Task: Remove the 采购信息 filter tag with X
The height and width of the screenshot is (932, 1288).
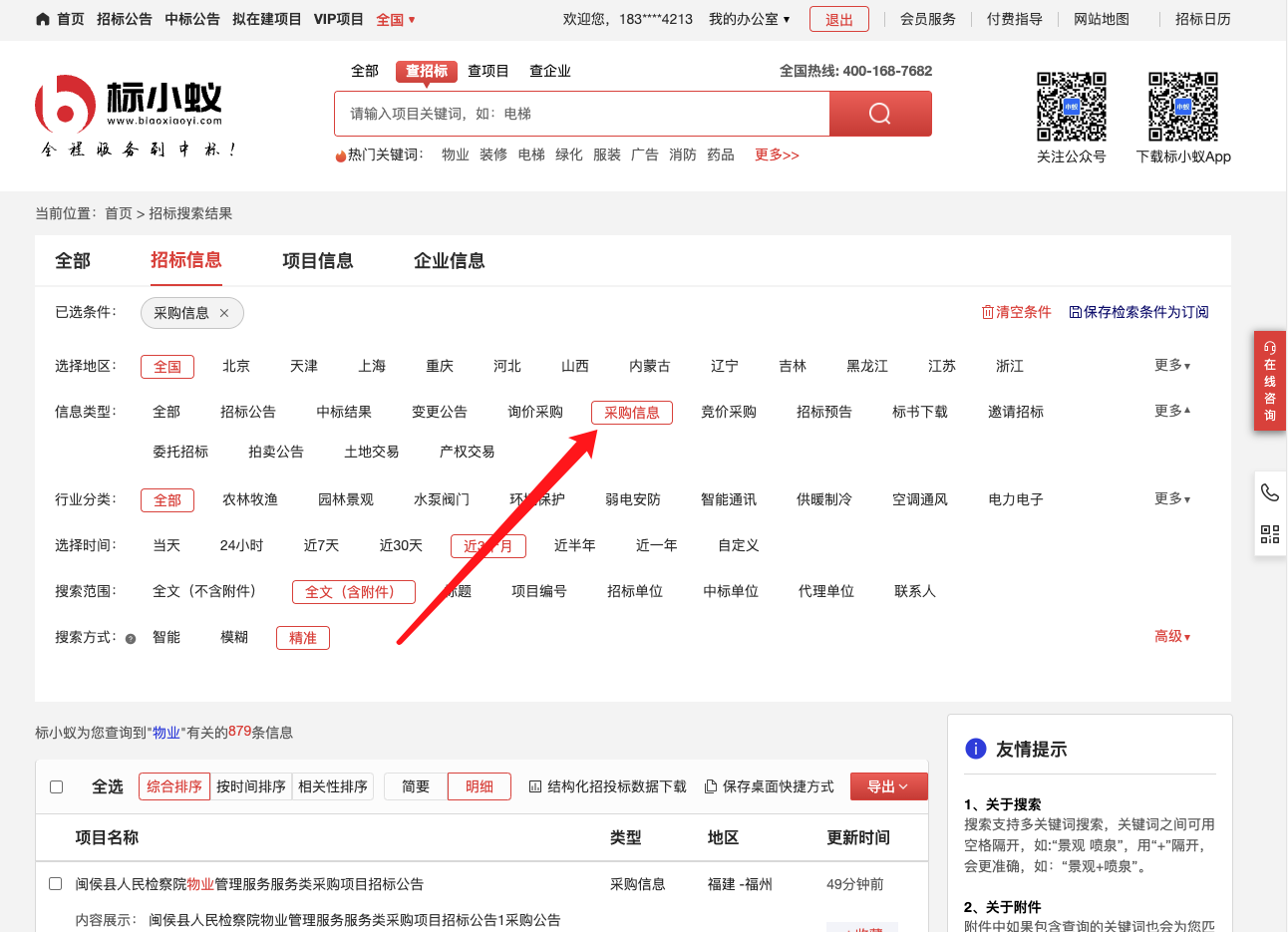Action: (x=224, y=313)
